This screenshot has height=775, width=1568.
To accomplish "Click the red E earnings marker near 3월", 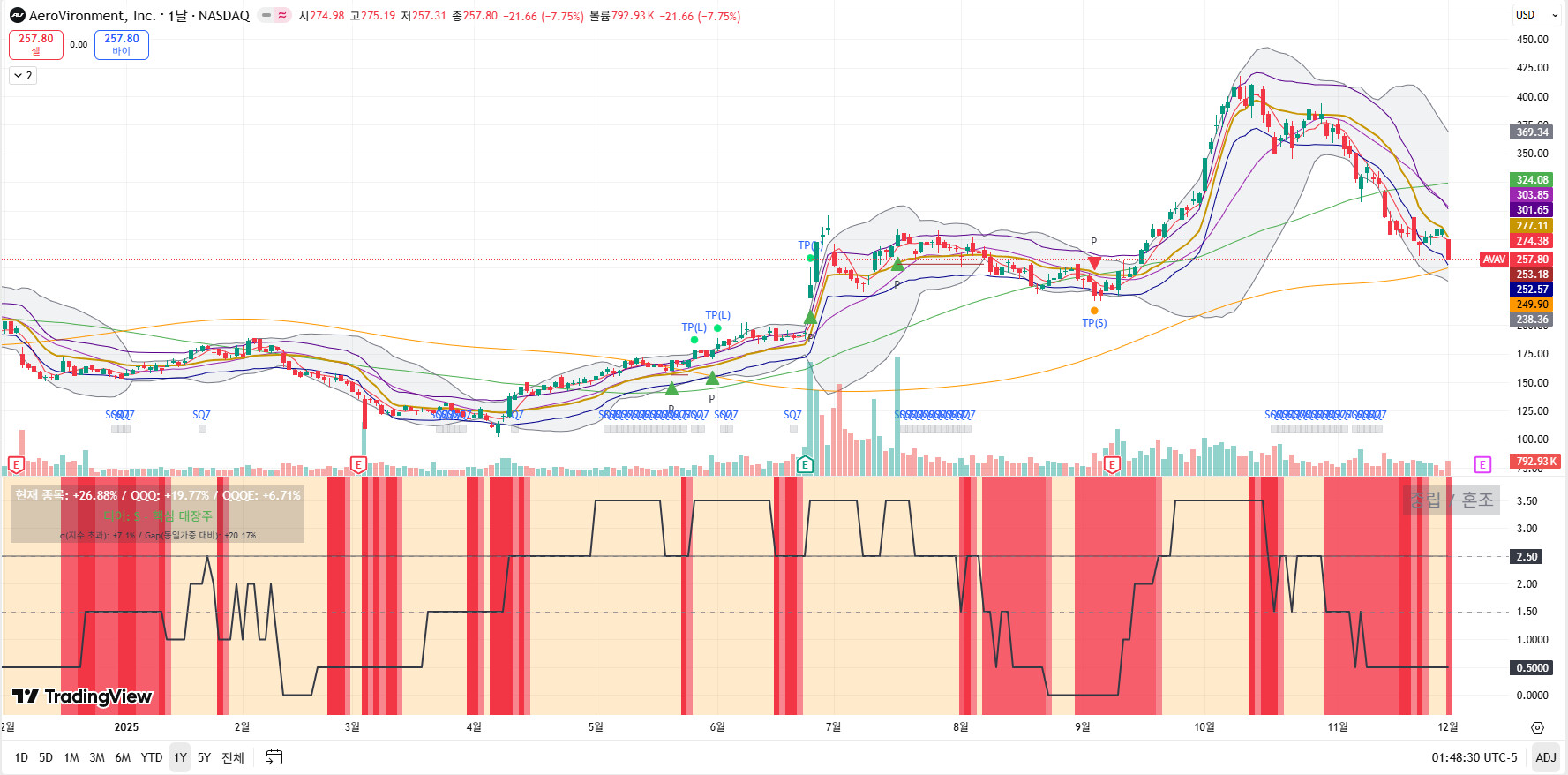I will (358, 464).
